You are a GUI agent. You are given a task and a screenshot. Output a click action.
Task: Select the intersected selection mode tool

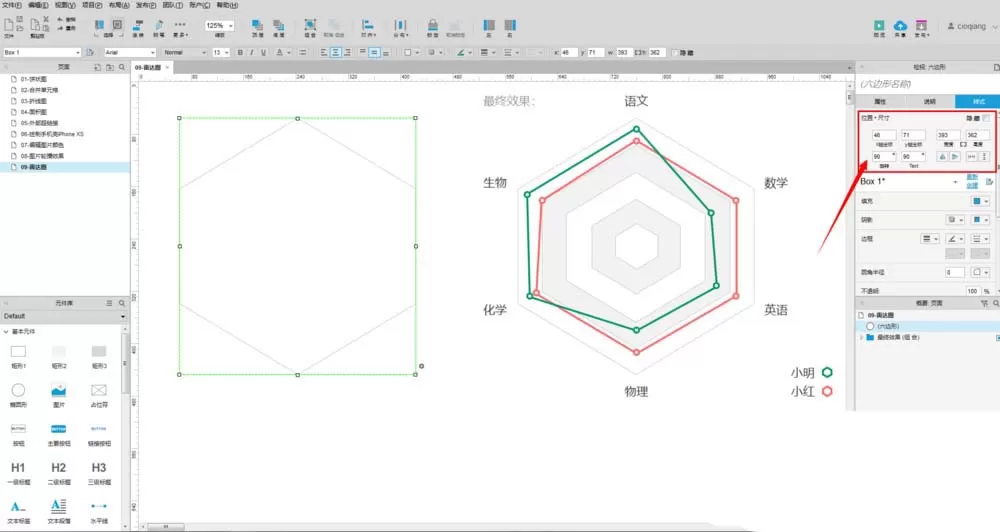coord(99,24)
